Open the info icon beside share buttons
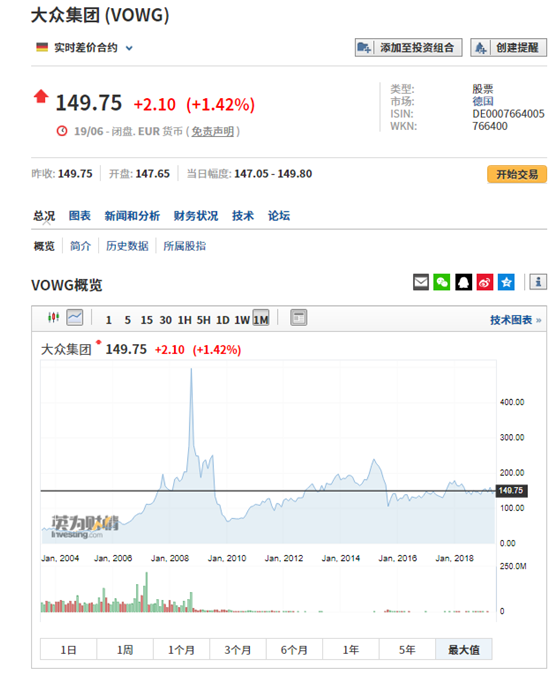The image size is (558, 677). [x=538, y=282]
